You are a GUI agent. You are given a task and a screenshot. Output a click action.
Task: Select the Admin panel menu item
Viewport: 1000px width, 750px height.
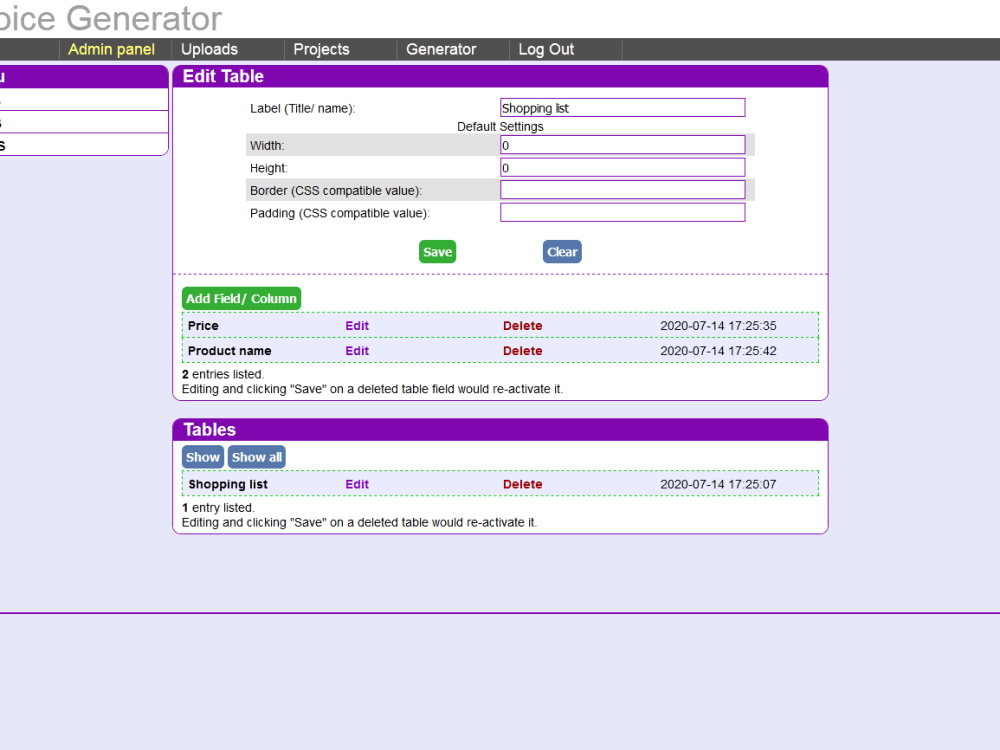(x=111, y=48)
